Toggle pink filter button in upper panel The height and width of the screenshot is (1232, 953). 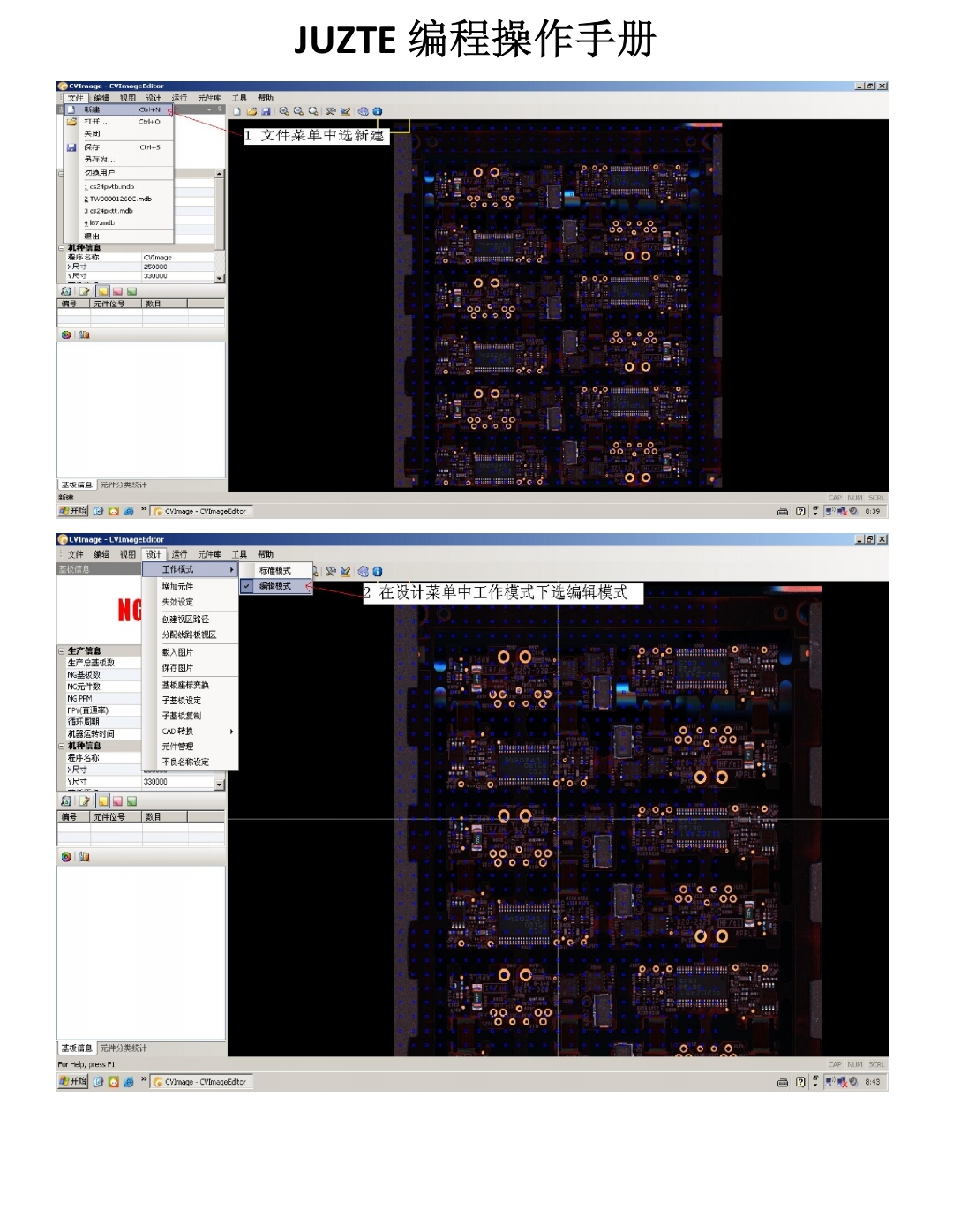(117, 291)
